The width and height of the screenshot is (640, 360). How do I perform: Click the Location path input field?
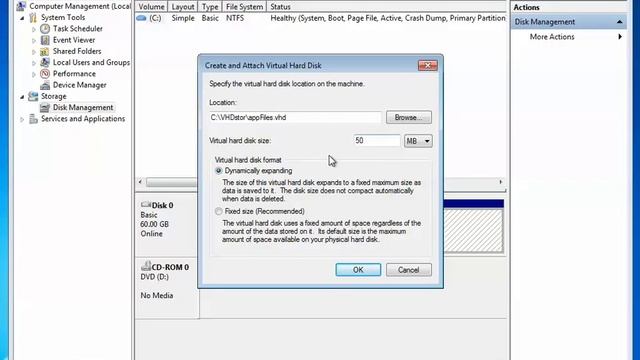[295, 118]
